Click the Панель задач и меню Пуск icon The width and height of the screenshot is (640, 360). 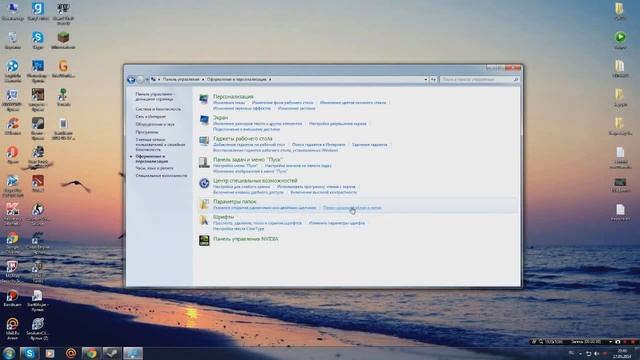coord(204,162)
